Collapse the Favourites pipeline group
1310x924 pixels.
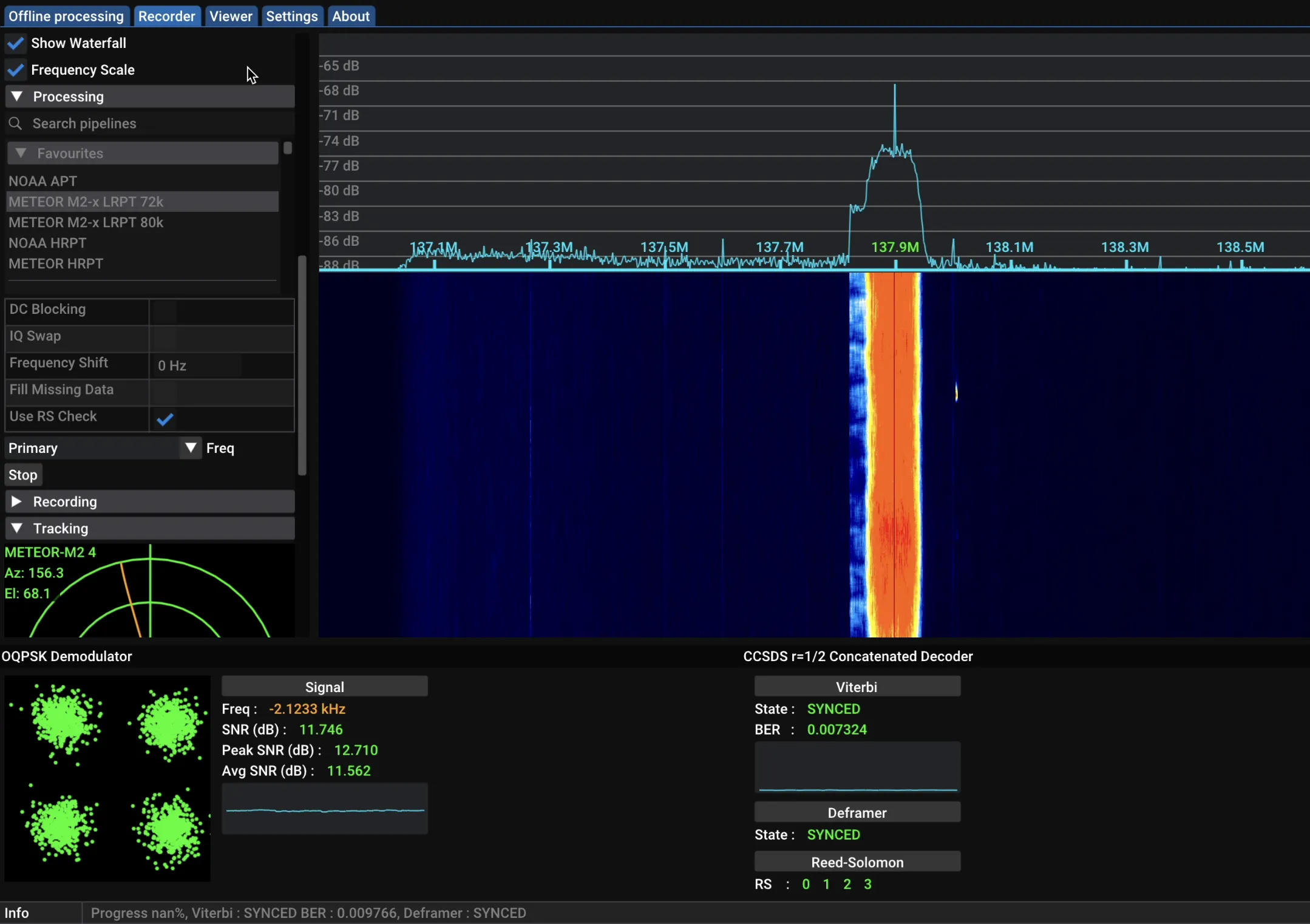click(21, 153)
